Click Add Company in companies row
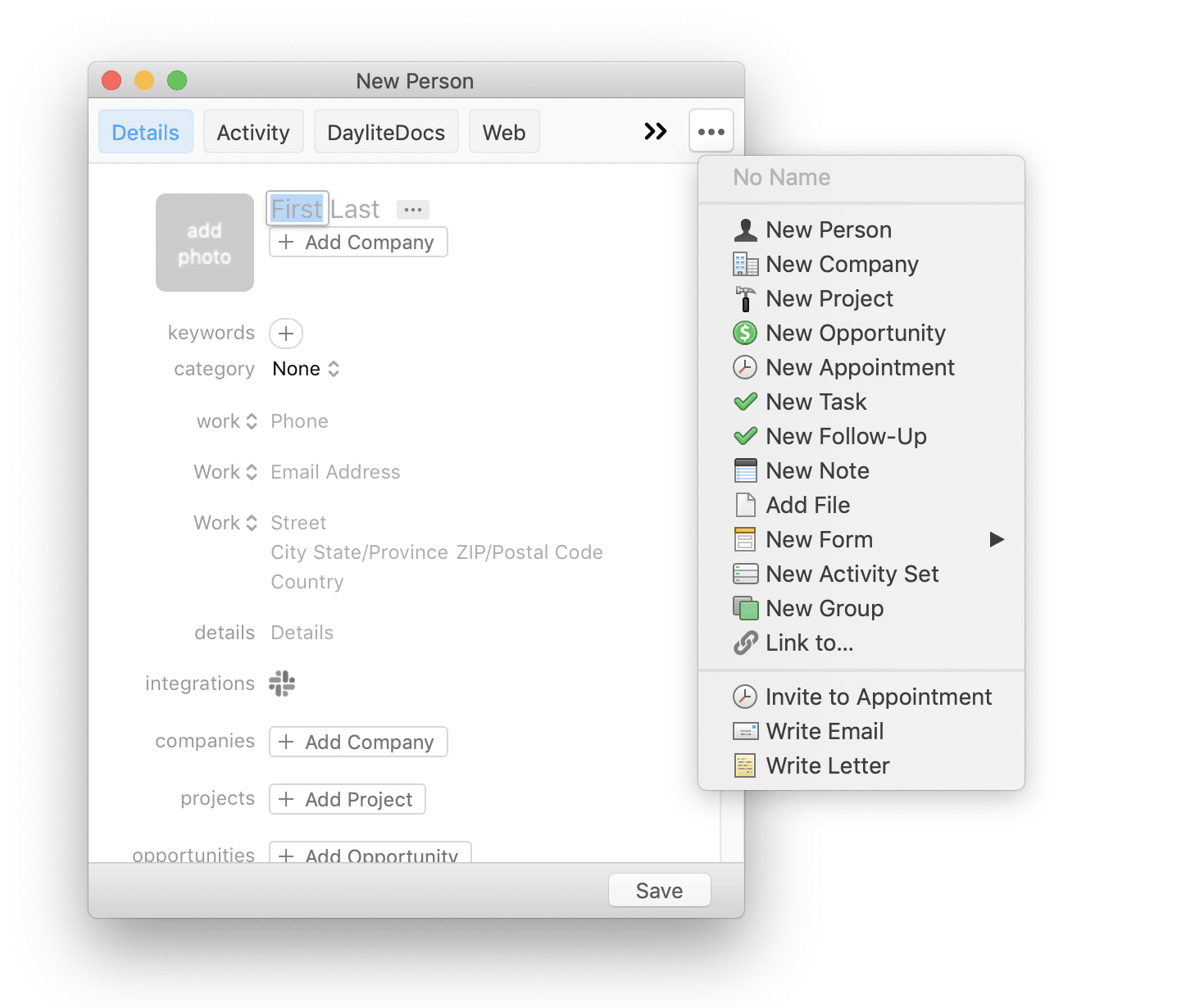The height and width of the screenshot is (1008, 1195). click(358, 742)
